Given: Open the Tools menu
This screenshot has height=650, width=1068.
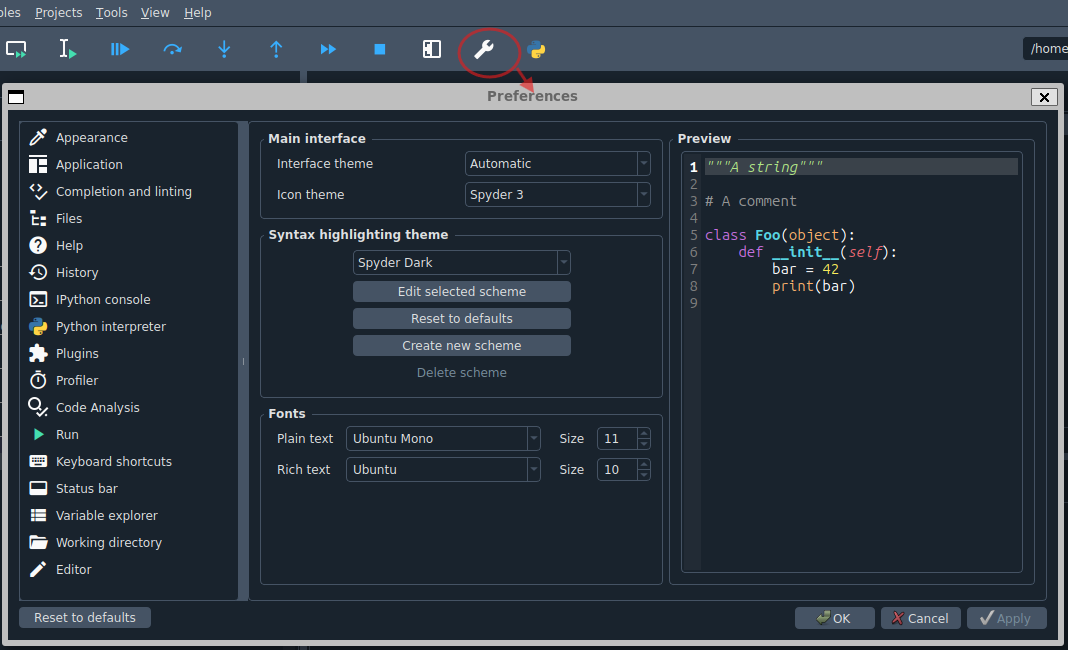Looking at the screenshot, I should click(x=111, y=13).
